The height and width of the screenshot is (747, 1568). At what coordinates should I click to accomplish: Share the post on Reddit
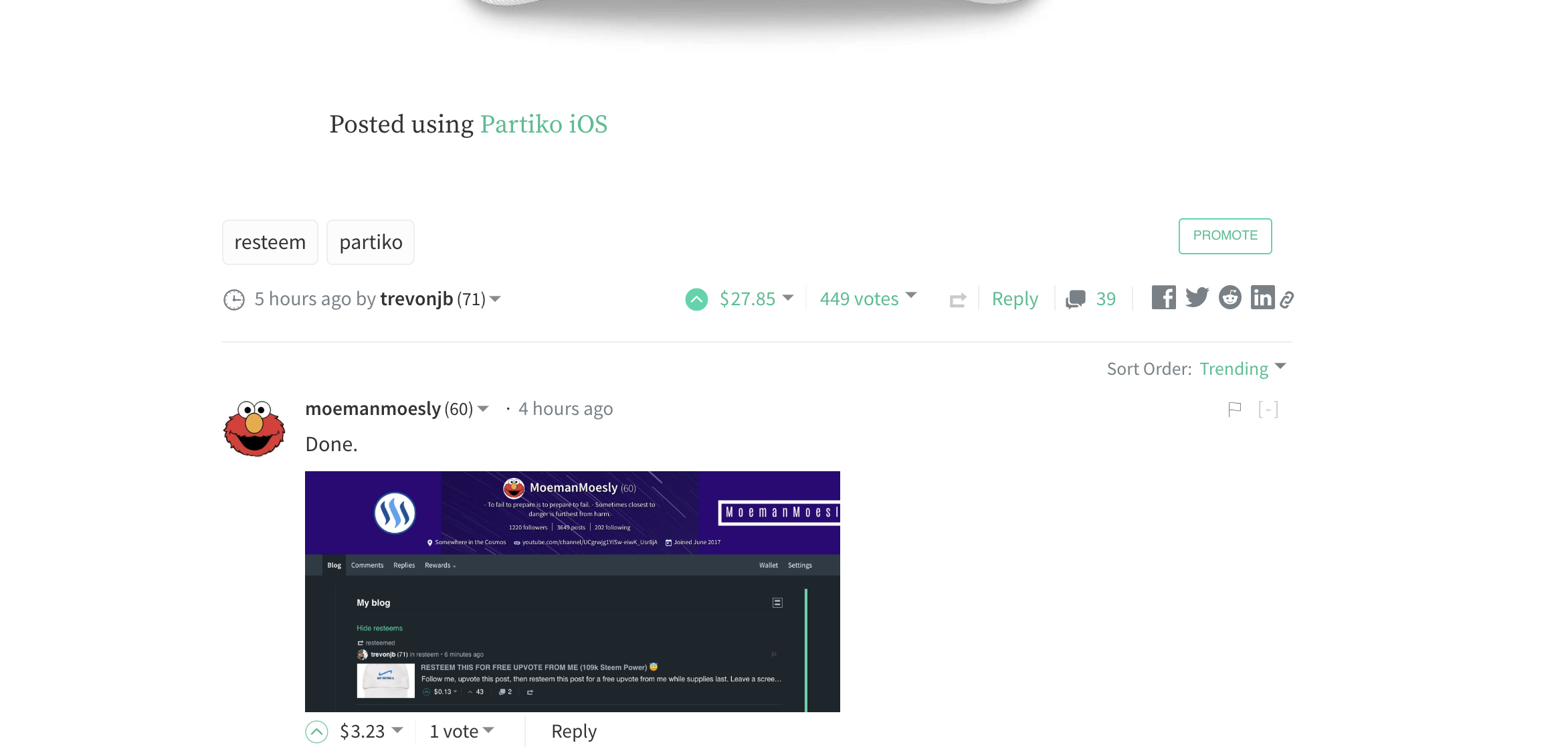click(x=1230, y=297)
